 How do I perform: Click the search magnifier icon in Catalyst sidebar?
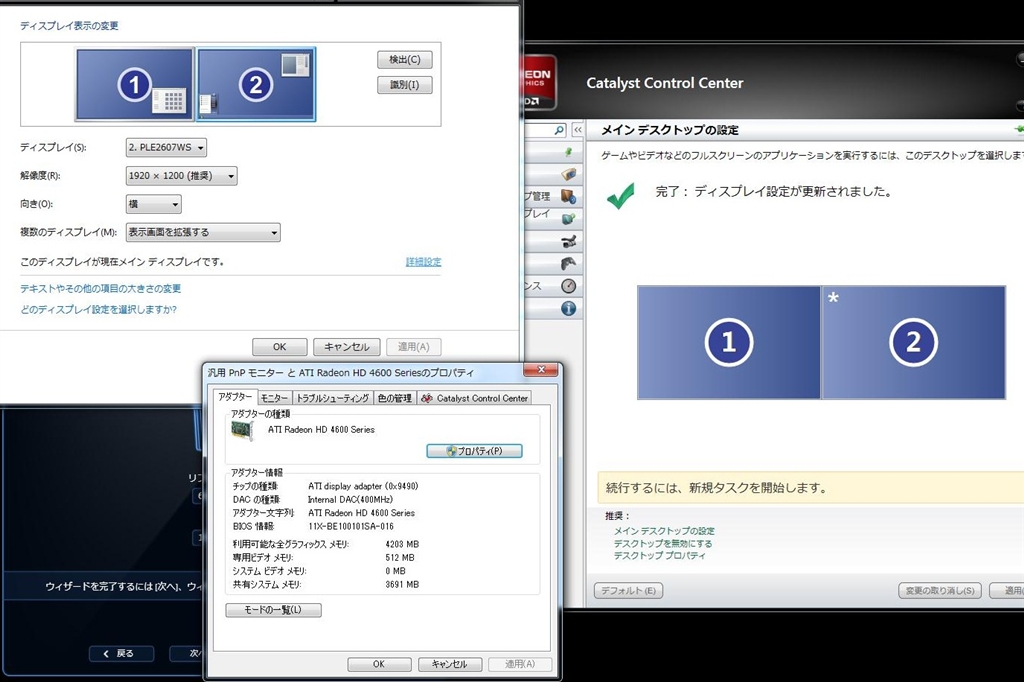point(559,130)
